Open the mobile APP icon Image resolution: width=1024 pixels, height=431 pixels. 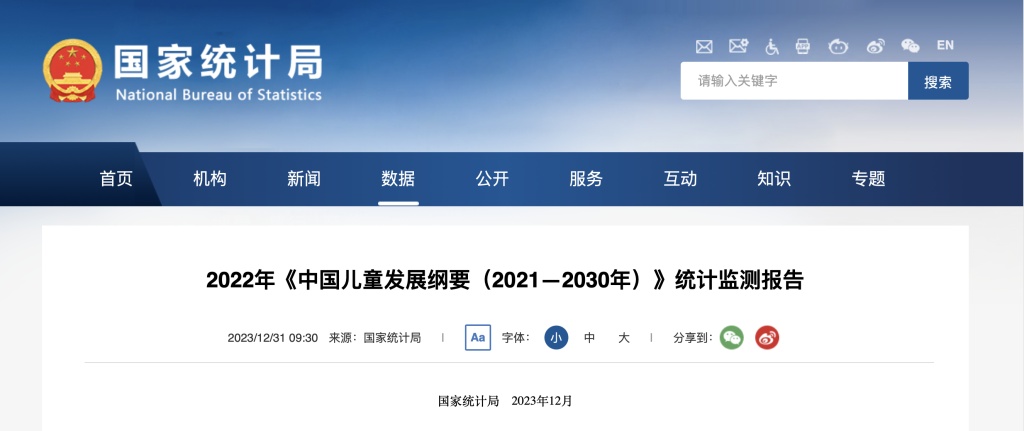click(x=803, y=46)
